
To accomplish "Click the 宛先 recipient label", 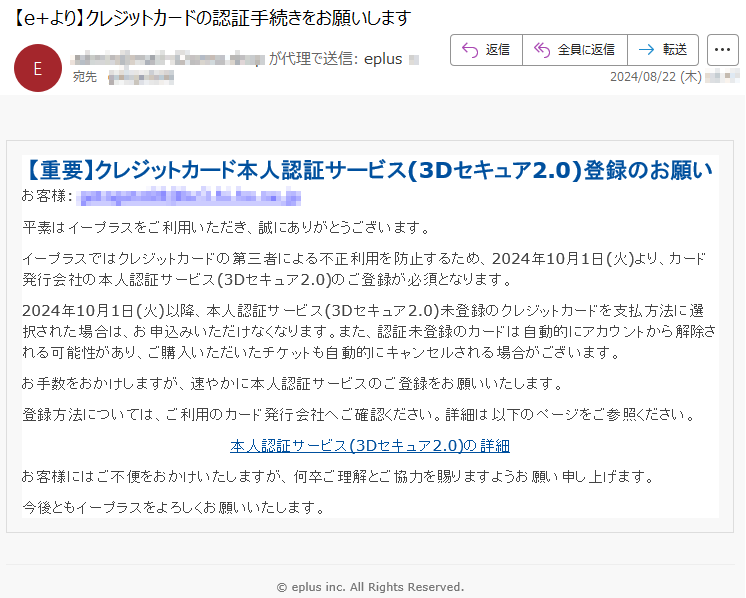I will pos(85,77).
